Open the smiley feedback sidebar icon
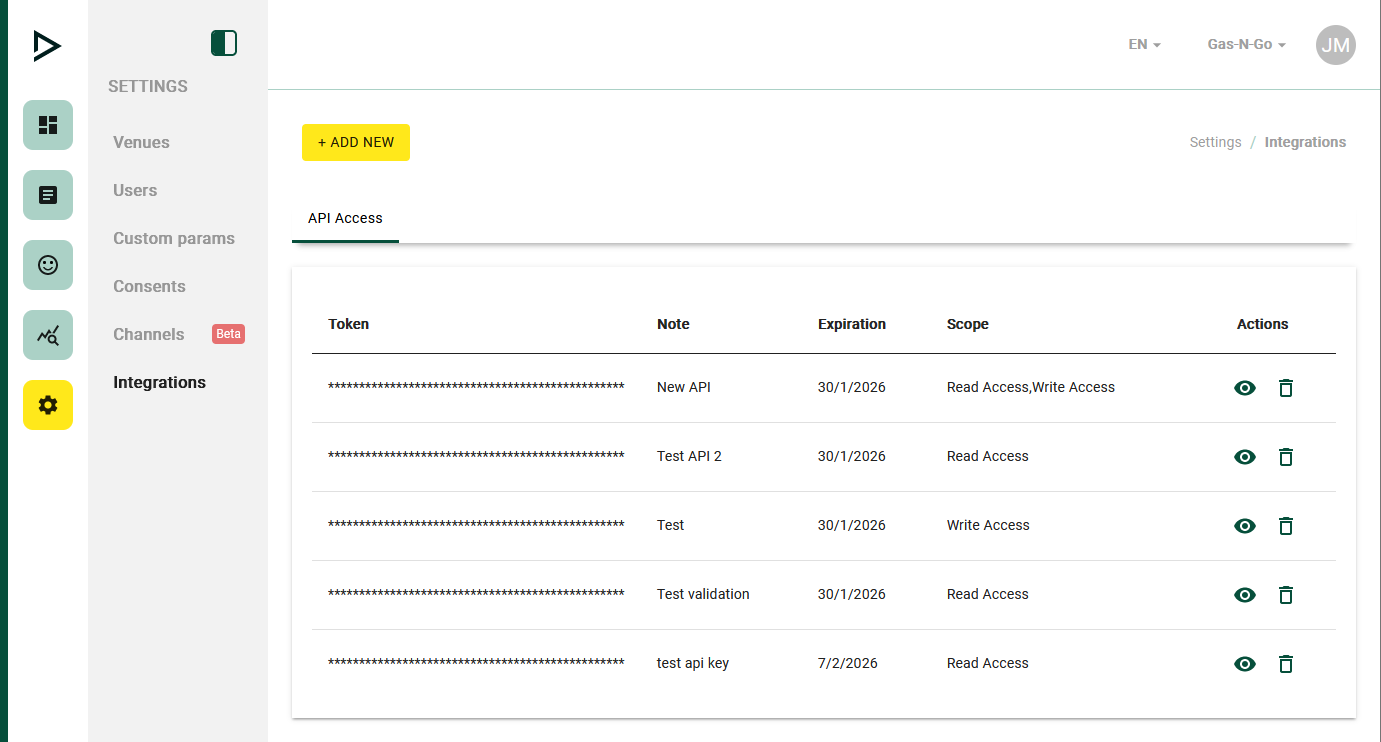The height and width of the screenshot is (742, 1381). [48, 265]
